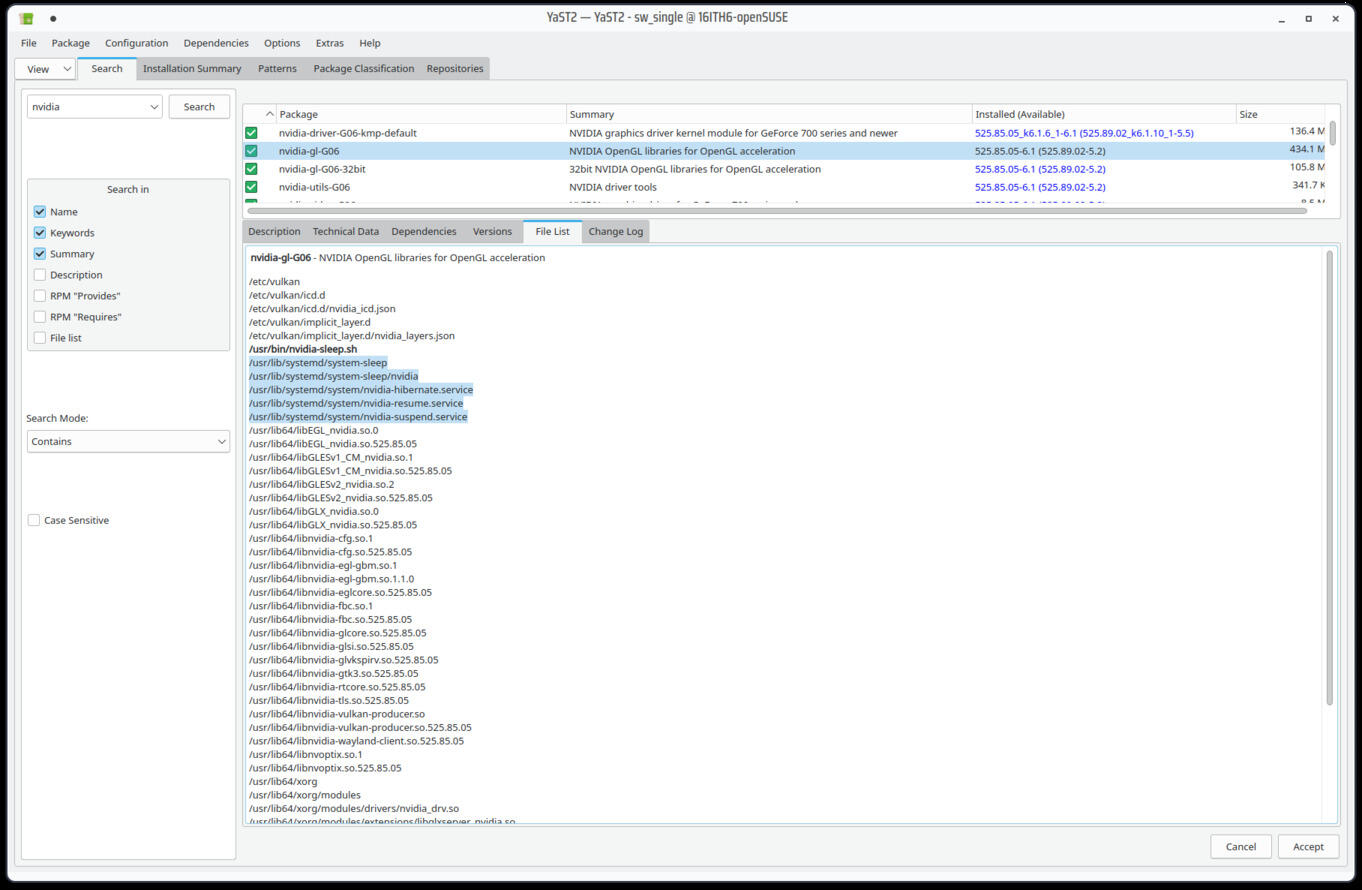Open the Description details tab
Viewport: 1362px width, 890px height.
tap(274, 232)
